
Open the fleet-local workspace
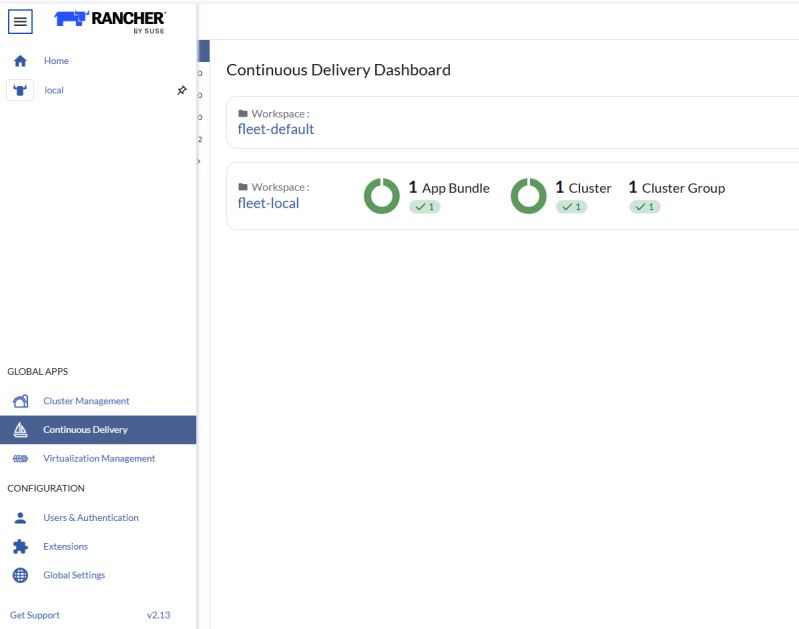(x=269, y=203)
